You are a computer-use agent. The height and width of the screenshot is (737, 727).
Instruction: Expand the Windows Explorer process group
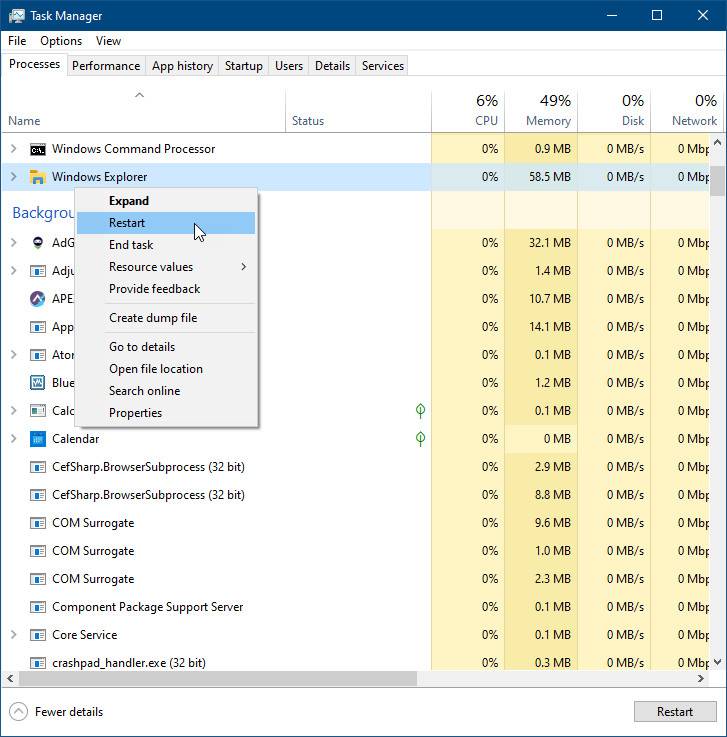[14, 177]
